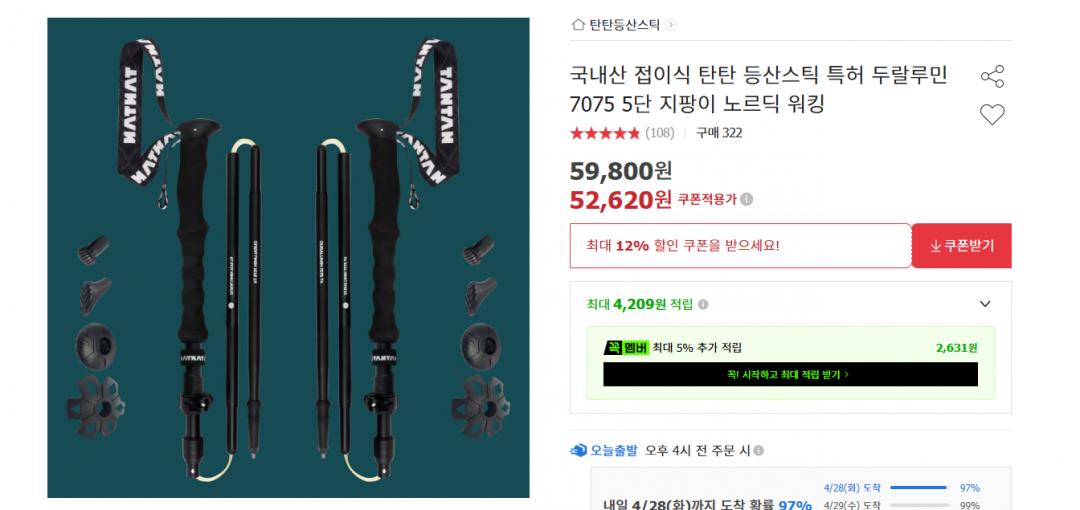Expand the 적립 details chevron

pos(985,304)
